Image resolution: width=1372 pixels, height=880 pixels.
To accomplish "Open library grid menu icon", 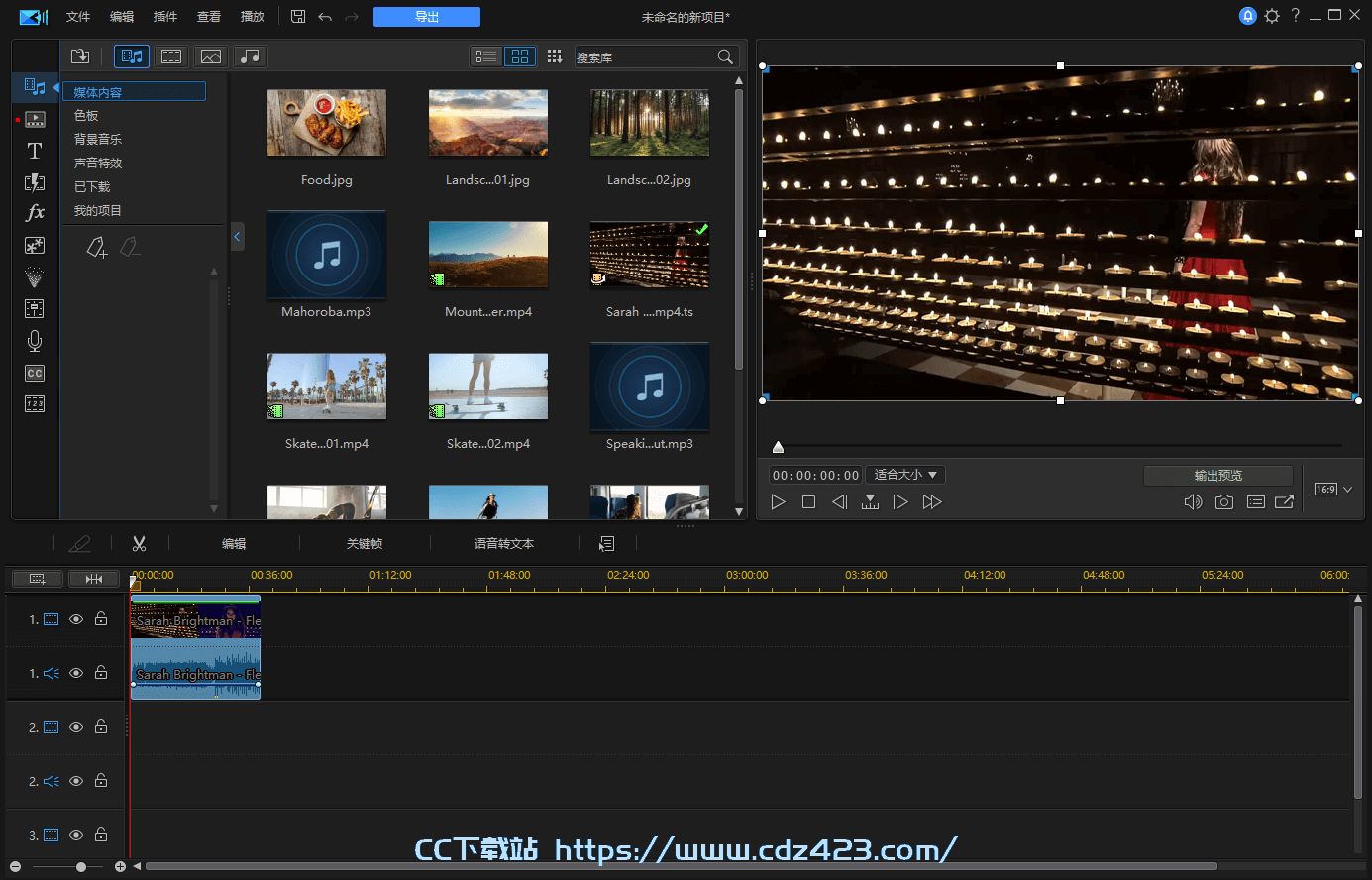I will (x=555, y=56).
